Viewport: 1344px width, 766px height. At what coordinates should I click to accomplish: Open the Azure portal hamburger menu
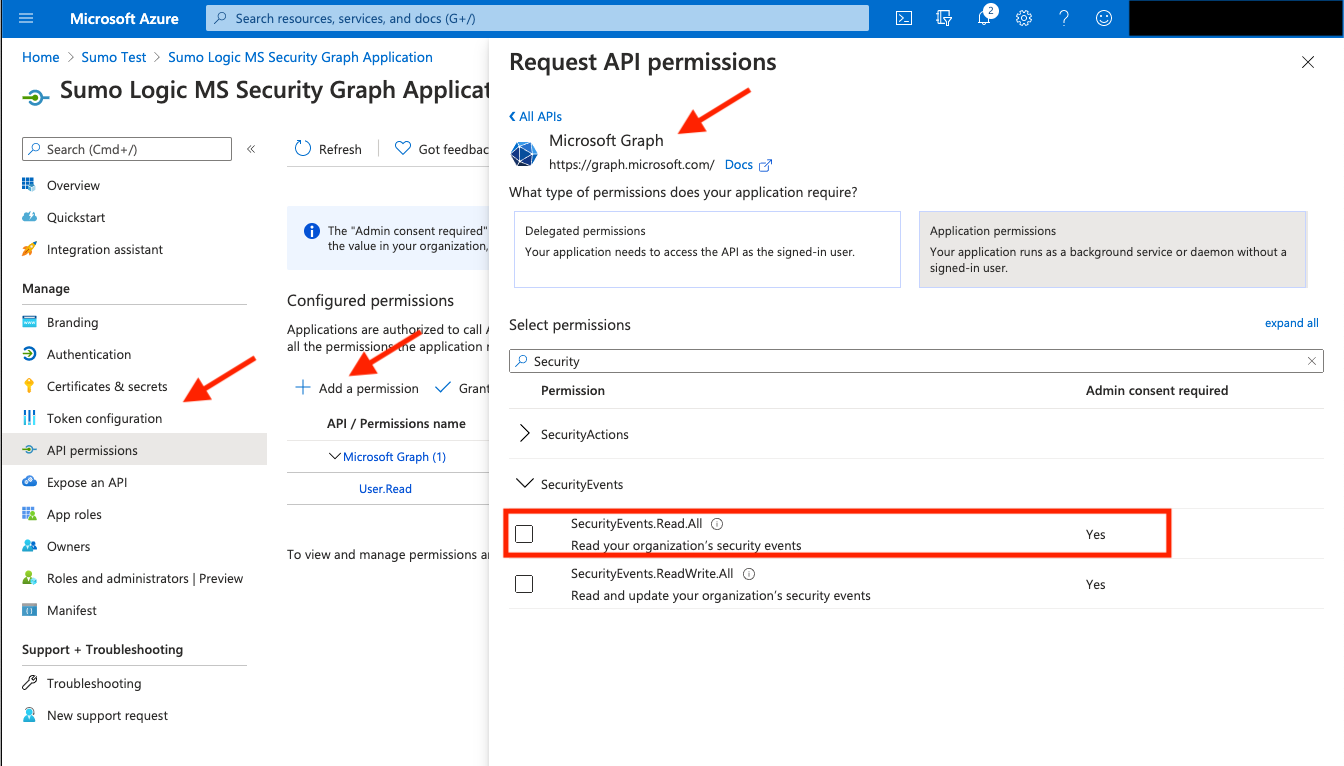coord(25,17)
